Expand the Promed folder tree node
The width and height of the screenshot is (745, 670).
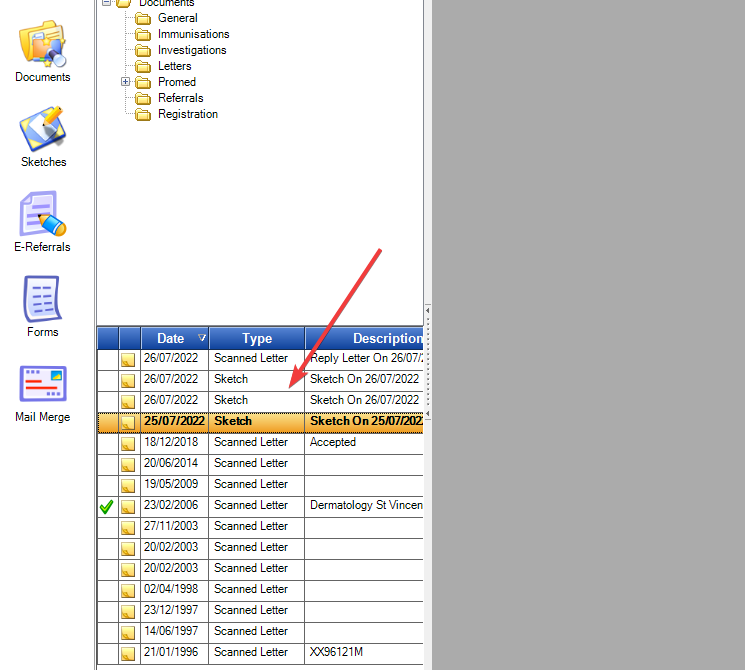[x=126, y=82]
